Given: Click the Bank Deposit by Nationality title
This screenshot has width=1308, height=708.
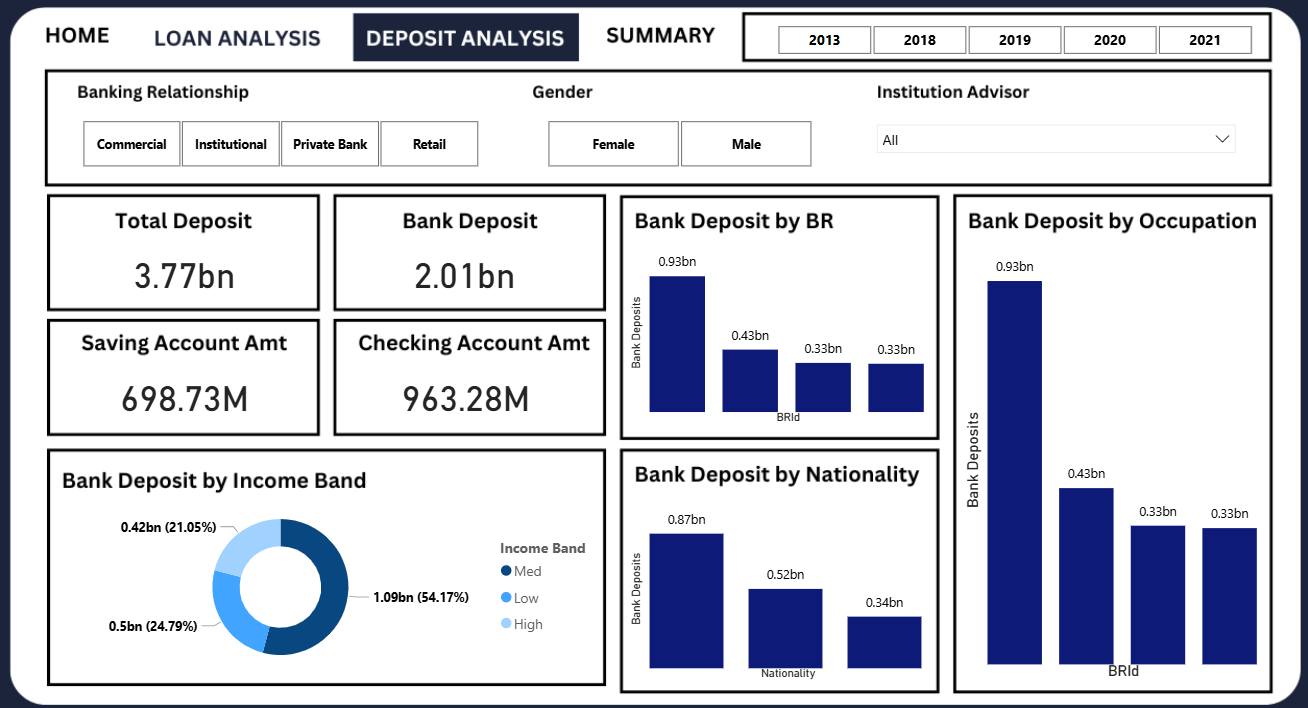Looking at the screenshot, I should pos(777,475).
